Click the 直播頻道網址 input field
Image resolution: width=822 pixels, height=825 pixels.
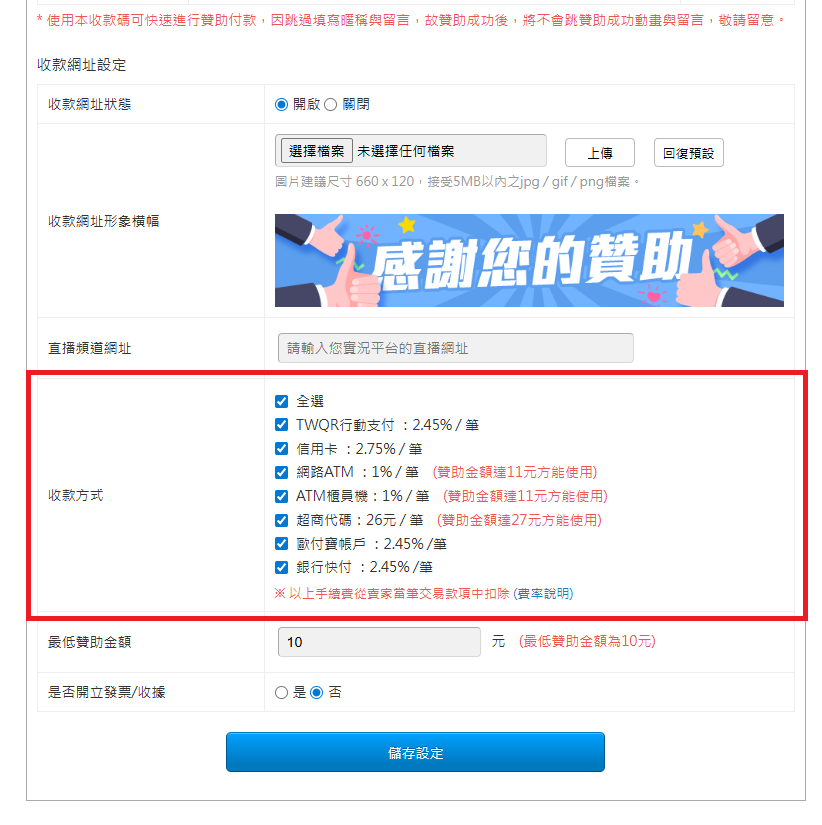(x=455, y=348)
